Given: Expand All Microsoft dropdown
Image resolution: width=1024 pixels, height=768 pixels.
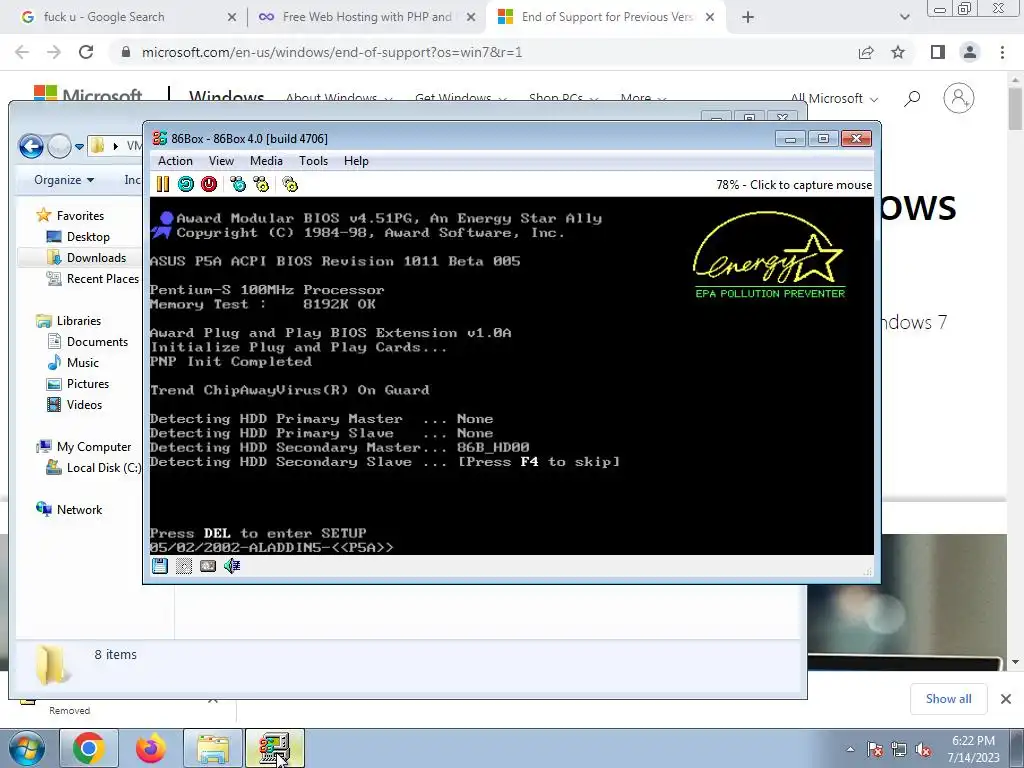Looking at the screenshot, I should [834, 99].
